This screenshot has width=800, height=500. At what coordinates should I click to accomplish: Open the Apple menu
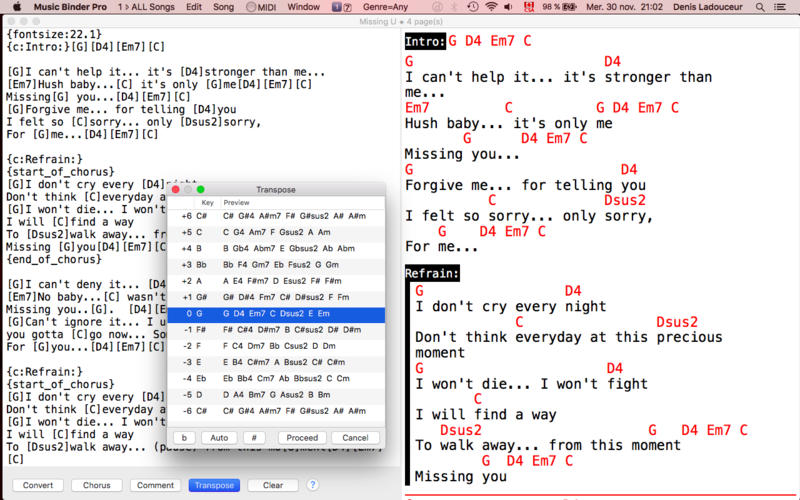point(17,7)
